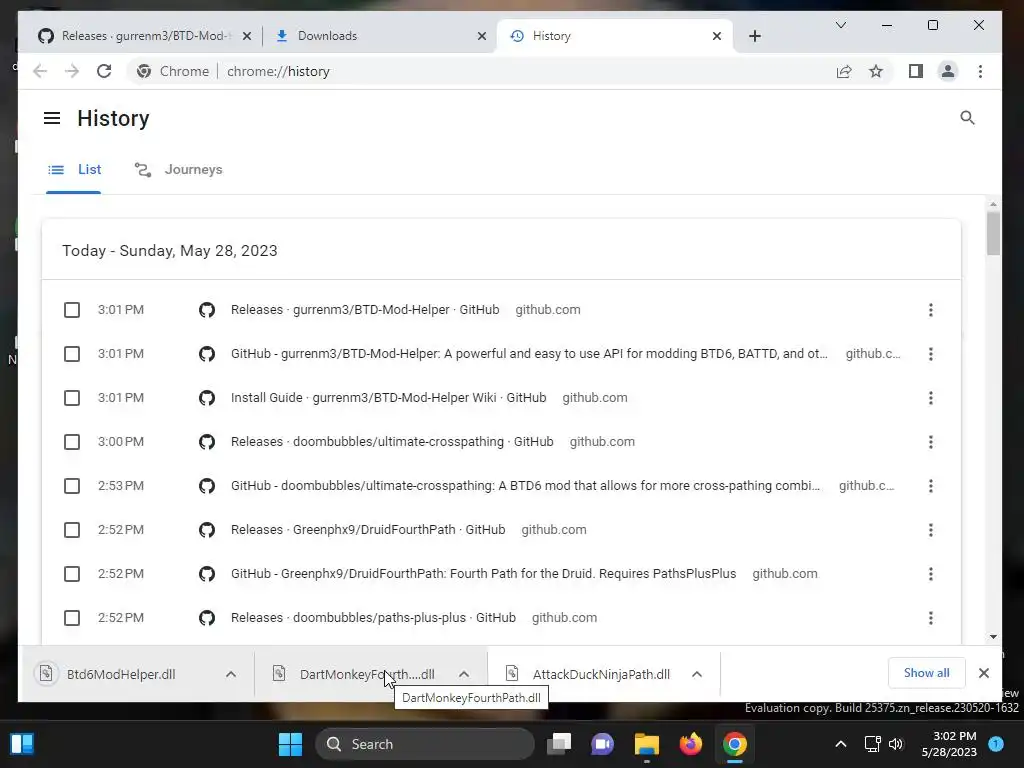This screenshot has width=1024, height=768.
Task: Switch to the List tab
Action: click(x=74, y=170)
